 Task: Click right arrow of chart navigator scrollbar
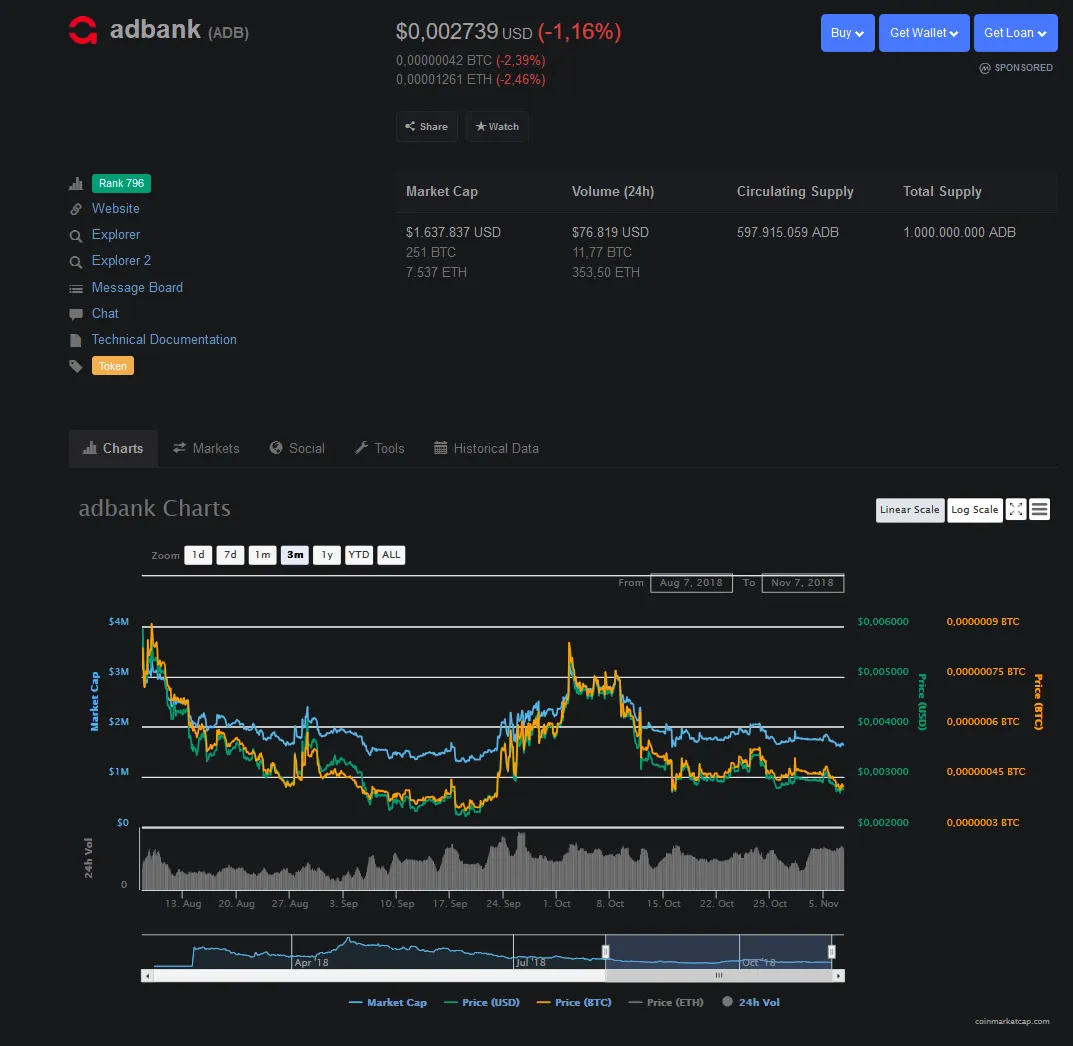point(838,976)
